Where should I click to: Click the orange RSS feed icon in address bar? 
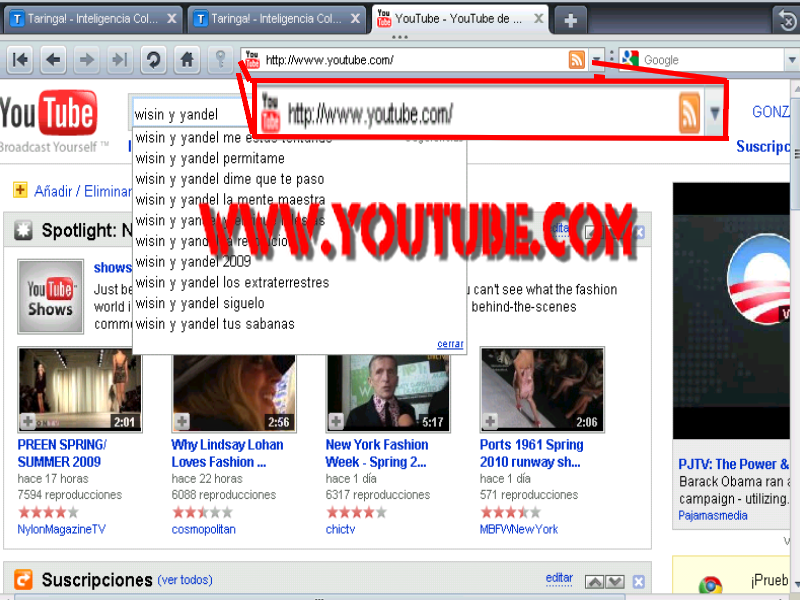[577, 60]
